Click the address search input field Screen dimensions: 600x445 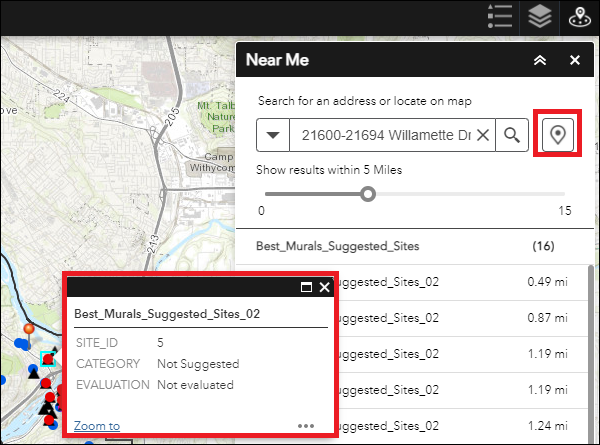[x=386, y=135]
